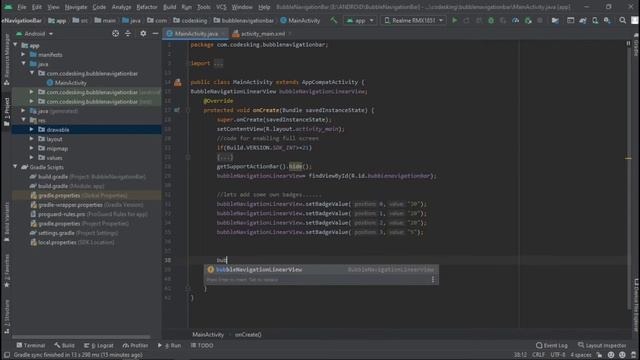
Task: Click the Attach Debugger to Android Process icon
Action: pyautogui.click(x=528, y=20)
